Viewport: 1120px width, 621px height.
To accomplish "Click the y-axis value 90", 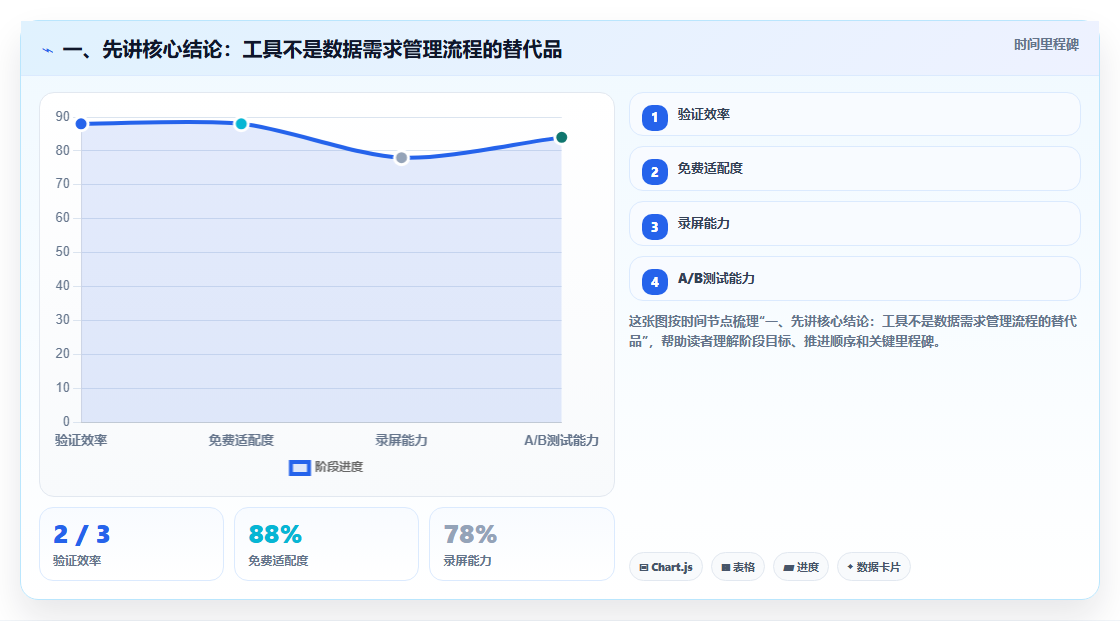I will tap(63, 116).
